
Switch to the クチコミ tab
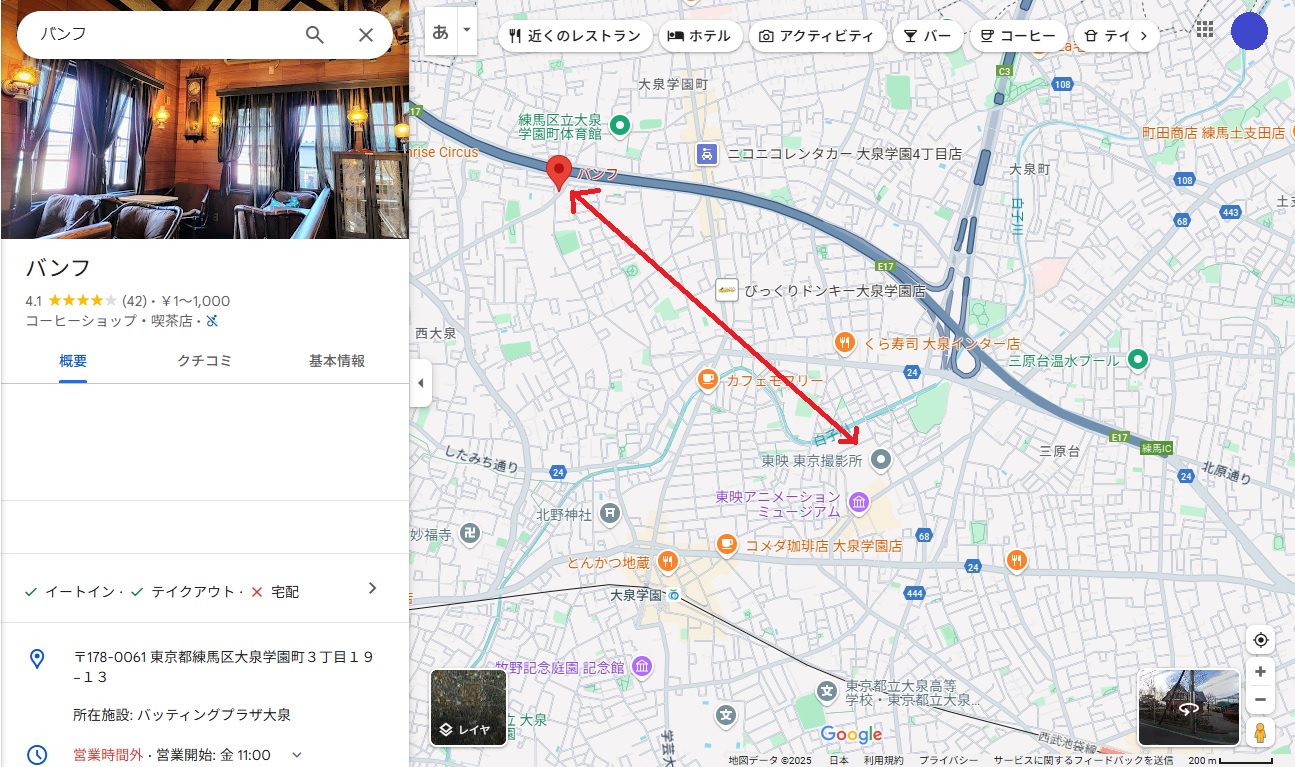(204, 361)
